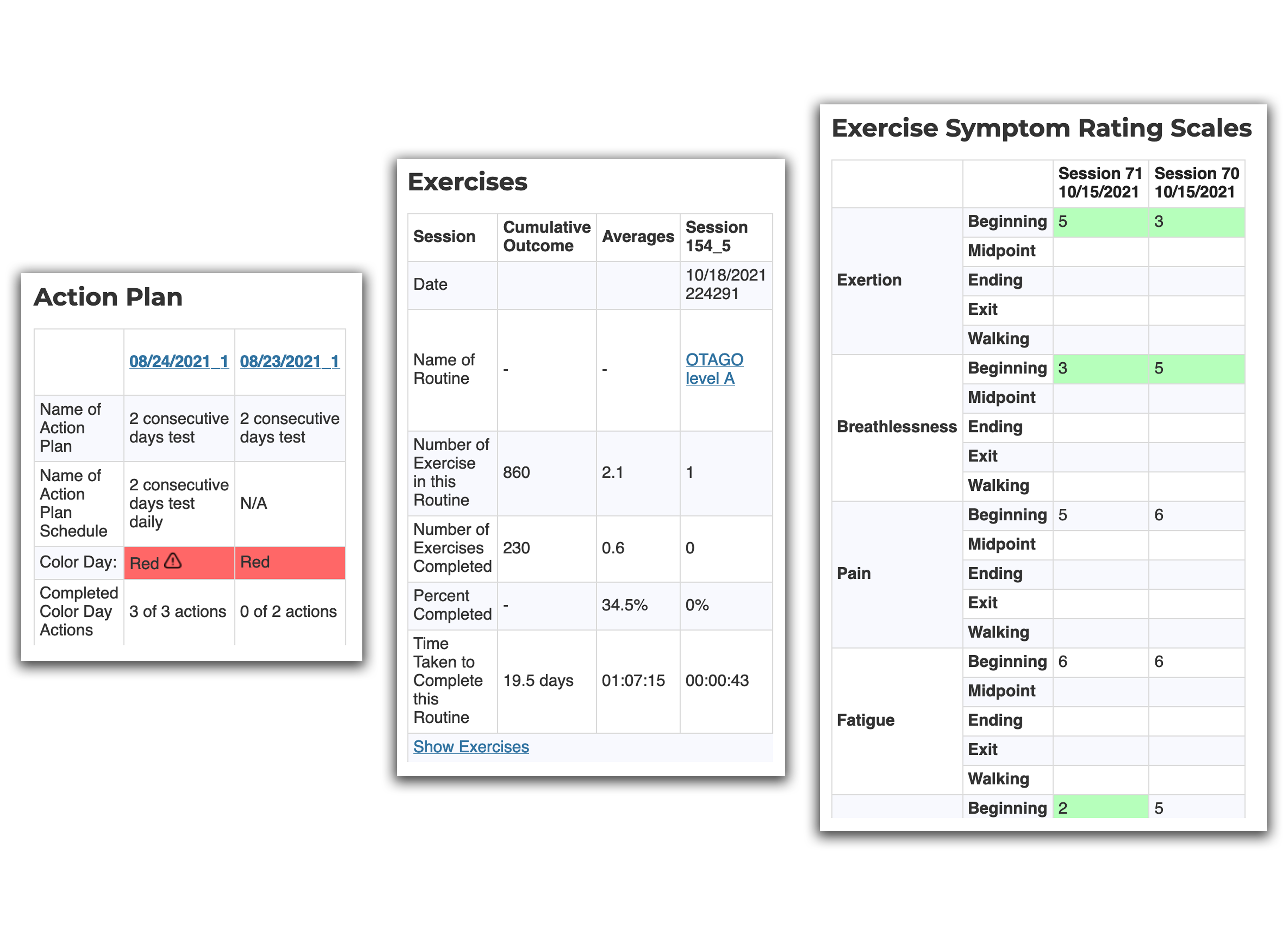Image resolution: width=1288 pixels, height=941 pixels.
Task: Expand the Show Exercises link
Action: coord(471,747)
